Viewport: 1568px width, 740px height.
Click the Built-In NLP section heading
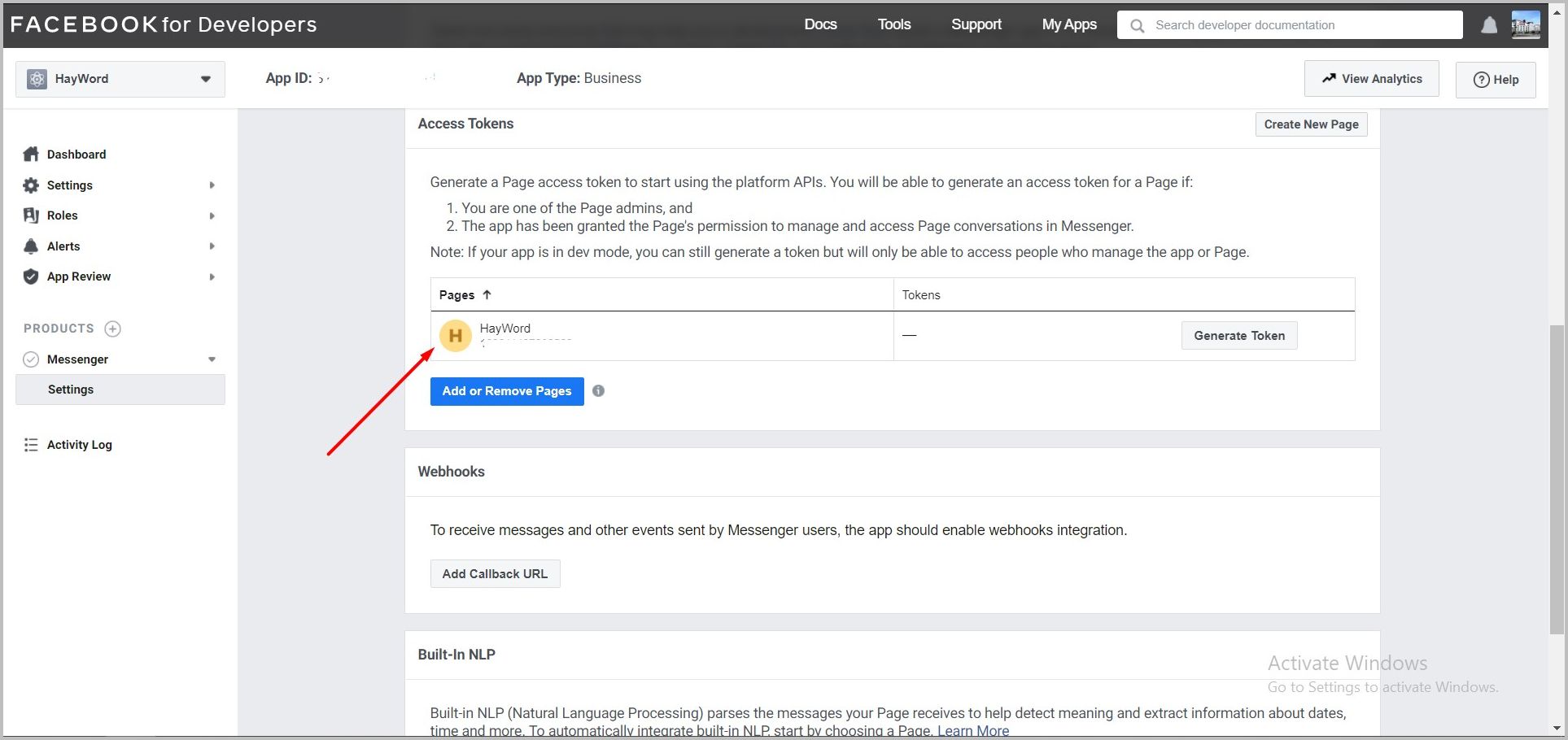click(x=456, y=655)
